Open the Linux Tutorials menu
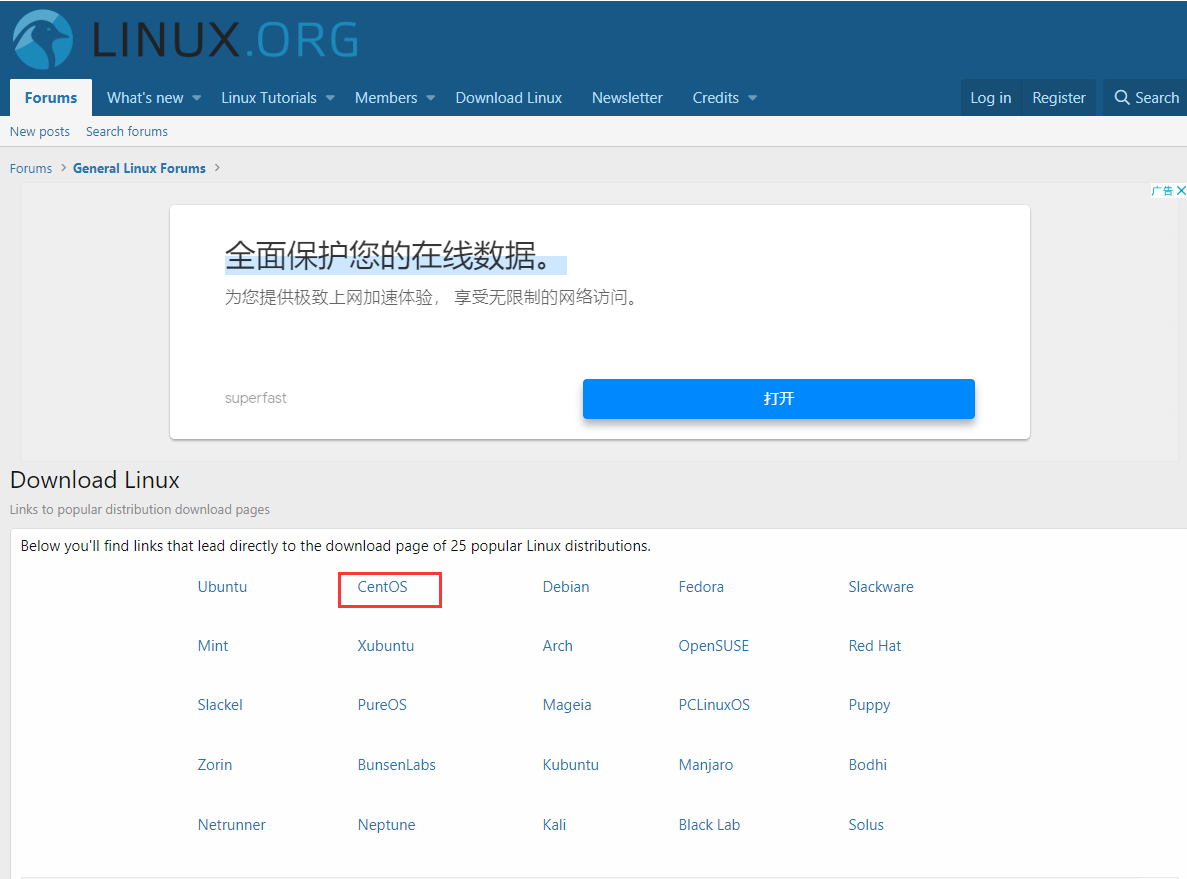Viewport: 1187px width, 879px height. click(x=269, y=98)
